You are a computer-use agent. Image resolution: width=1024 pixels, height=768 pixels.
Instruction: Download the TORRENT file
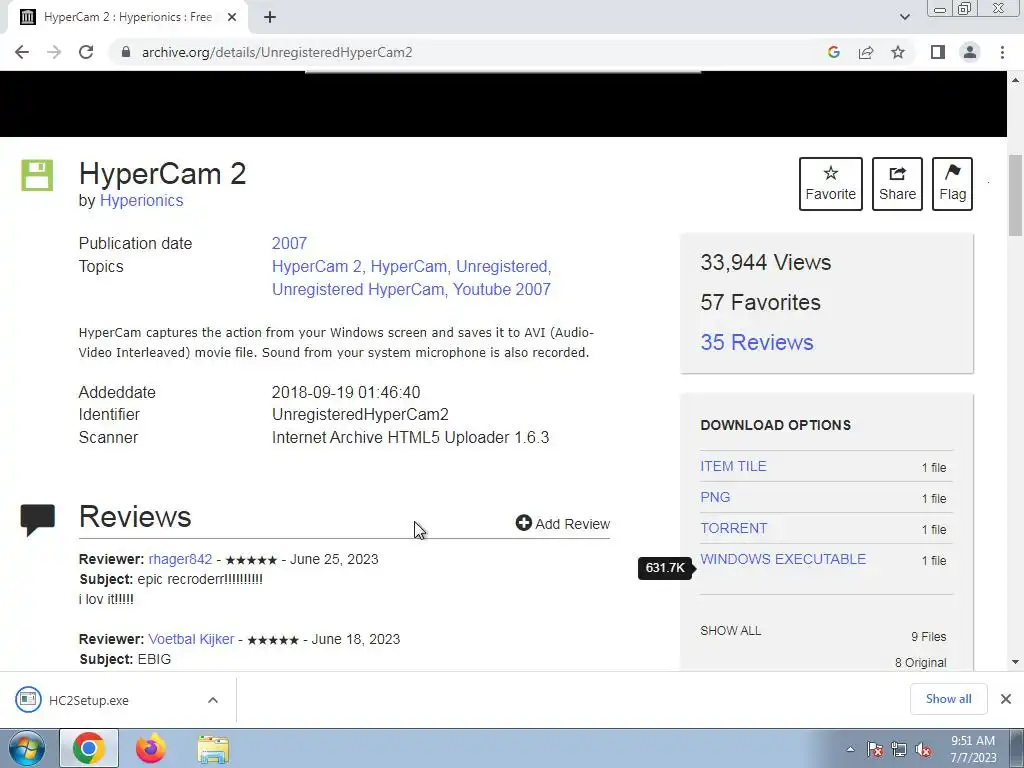click(x=733, y=528)
